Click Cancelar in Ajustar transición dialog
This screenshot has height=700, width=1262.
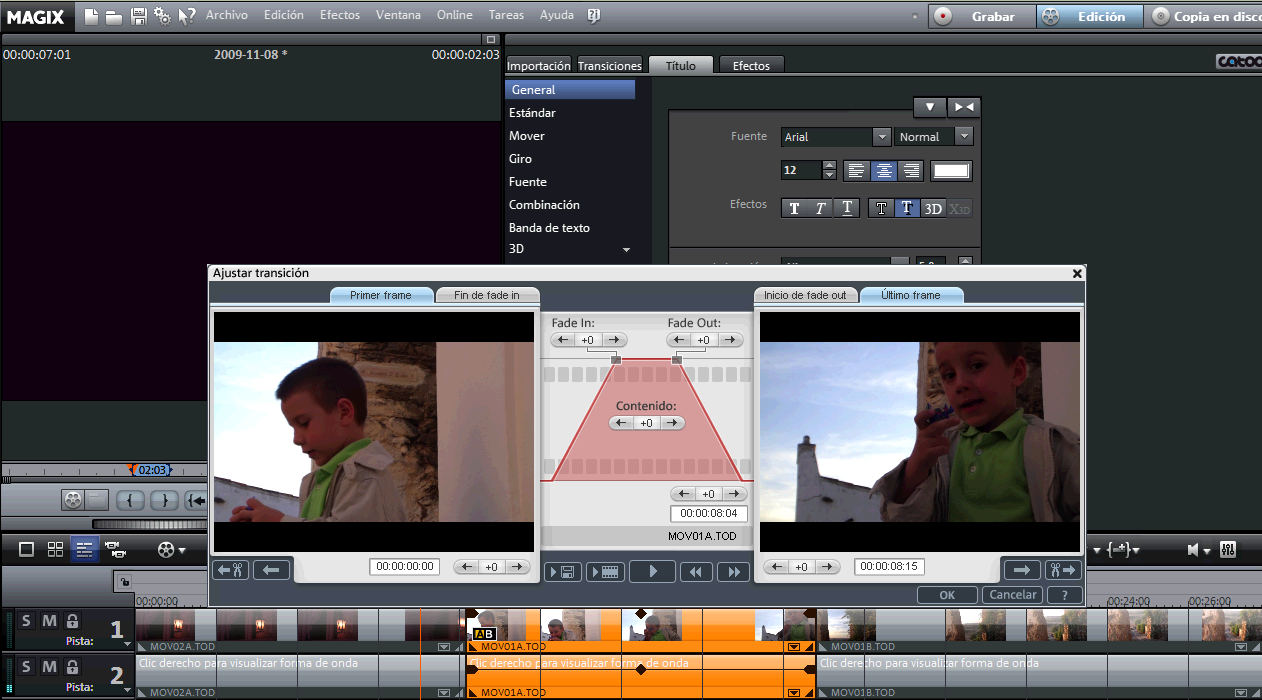pyautogui.click(x=1012, y=595)
